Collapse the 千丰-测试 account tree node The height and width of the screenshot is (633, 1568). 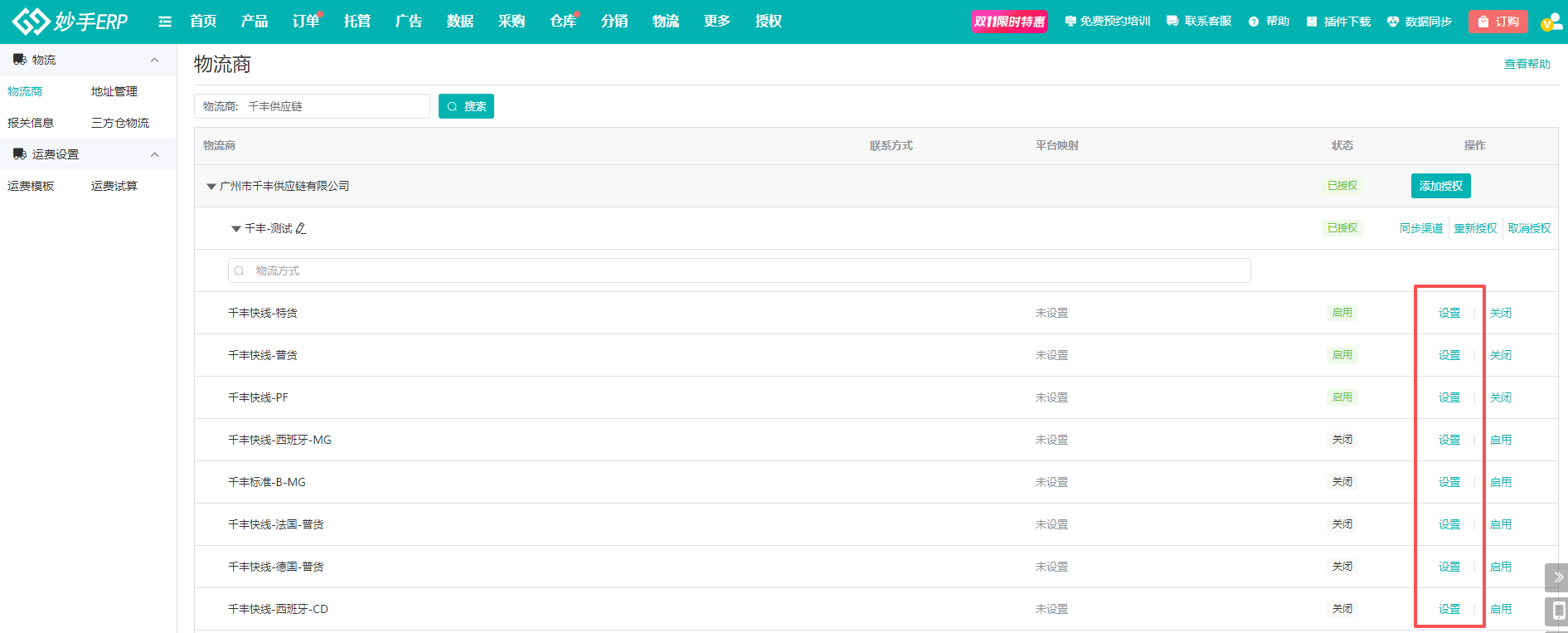point(236,229)
